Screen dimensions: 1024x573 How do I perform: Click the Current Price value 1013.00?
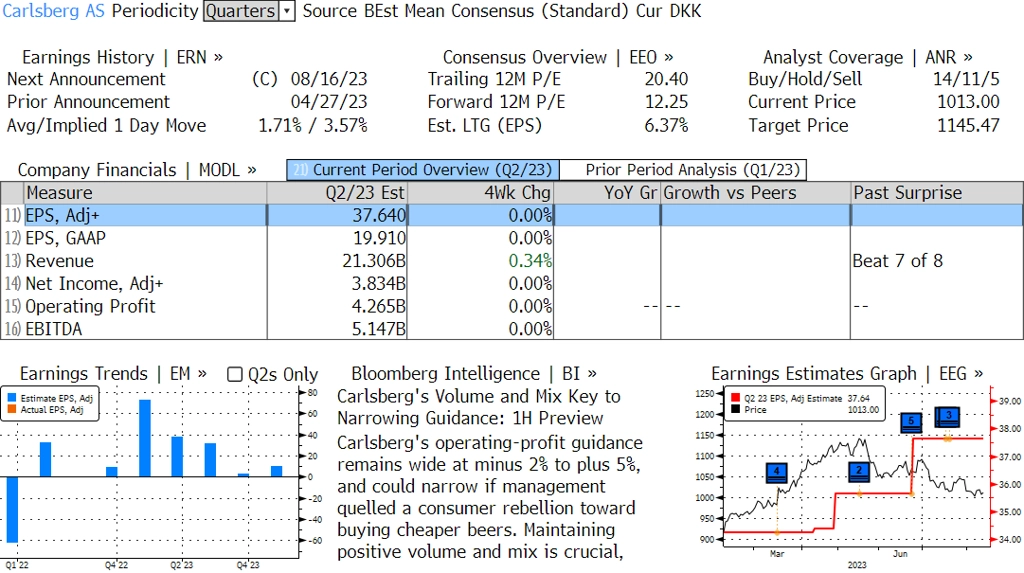968,102
